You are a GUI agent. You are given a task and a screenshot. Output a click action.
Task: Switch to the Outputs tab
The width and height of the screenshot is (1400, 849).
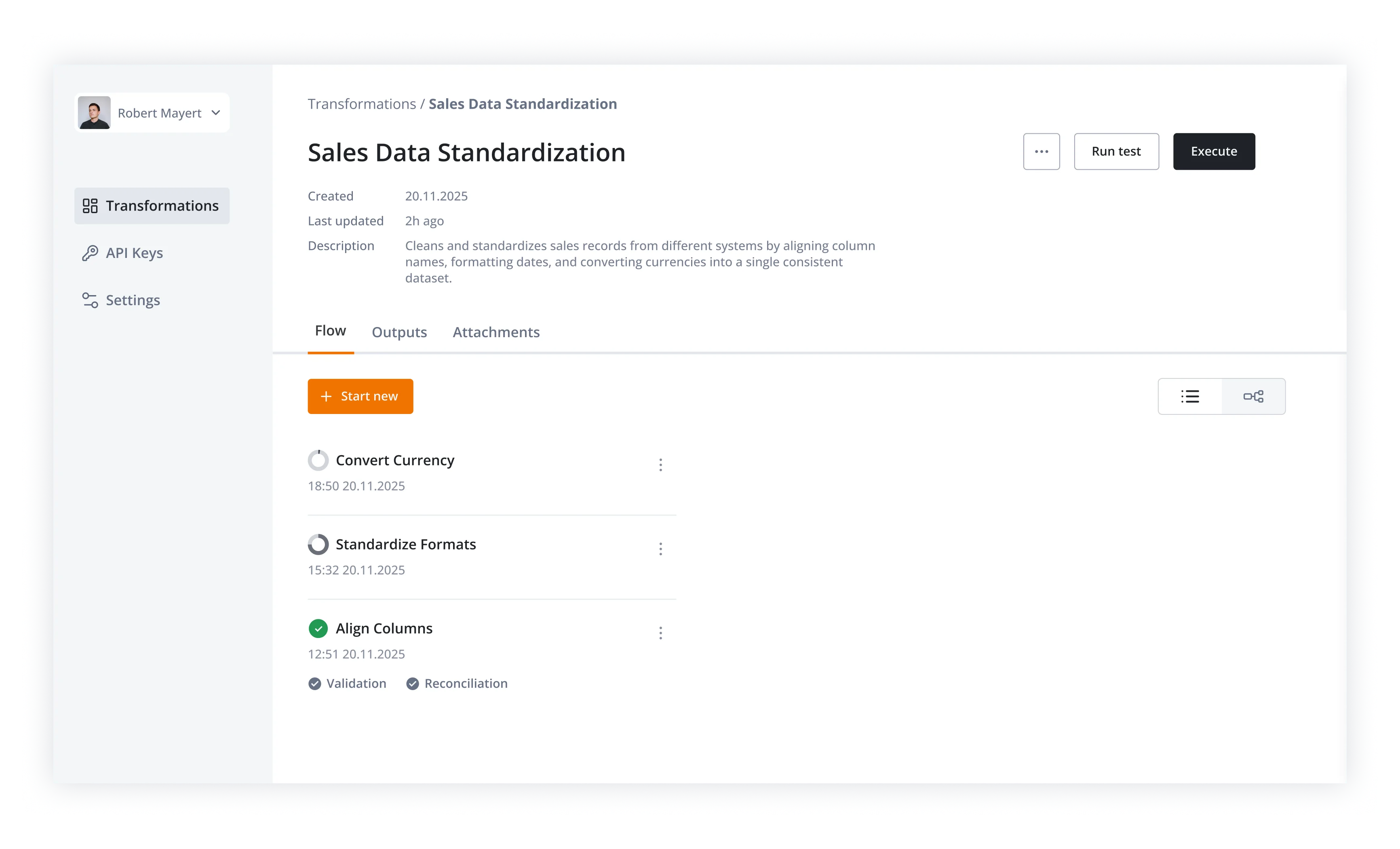399,332
